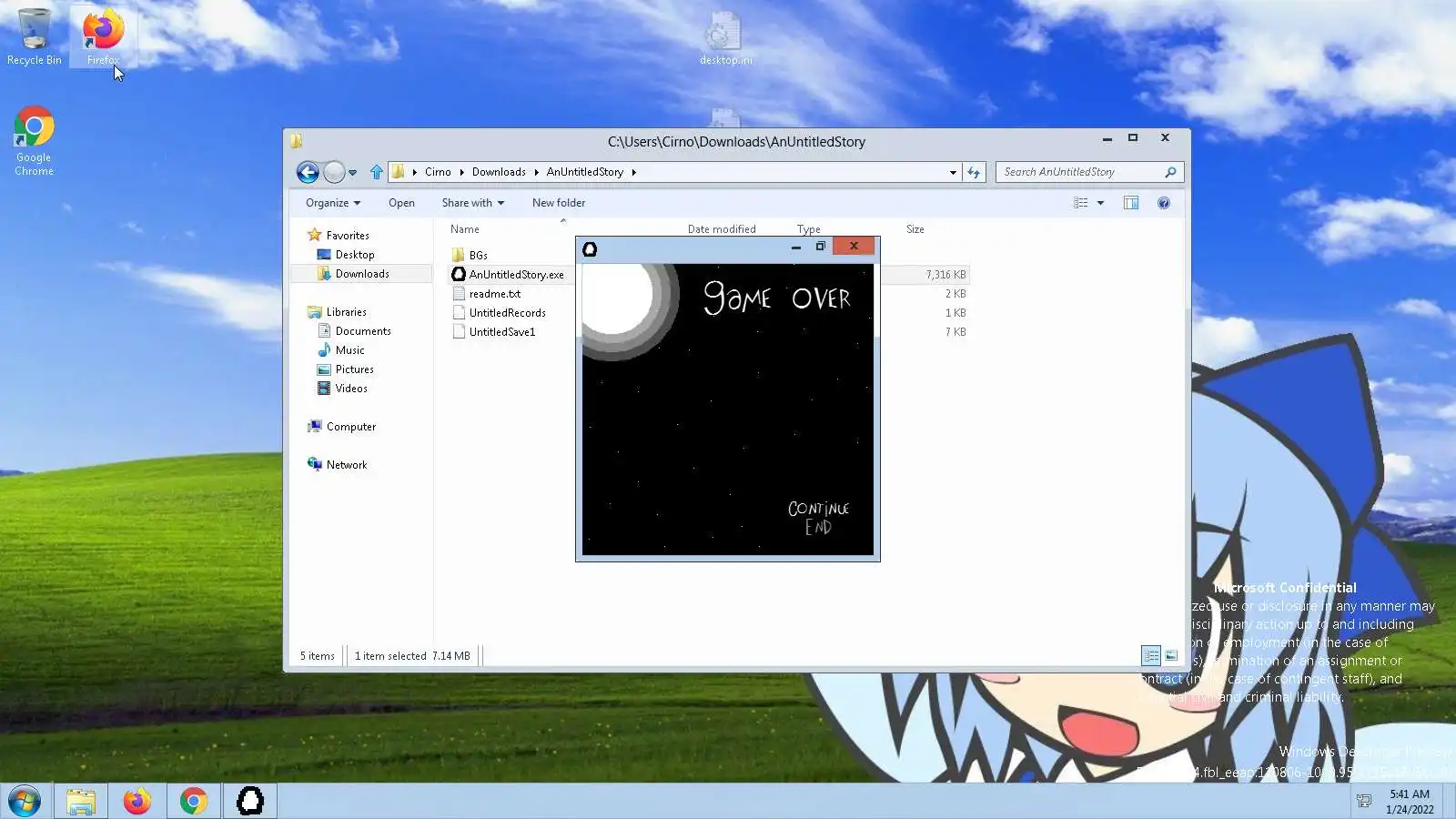Image resolution: width=1456 pixels, height=819 pixels.
Task: Refresh the AnUntitledStory folder view
Action: 974,172
